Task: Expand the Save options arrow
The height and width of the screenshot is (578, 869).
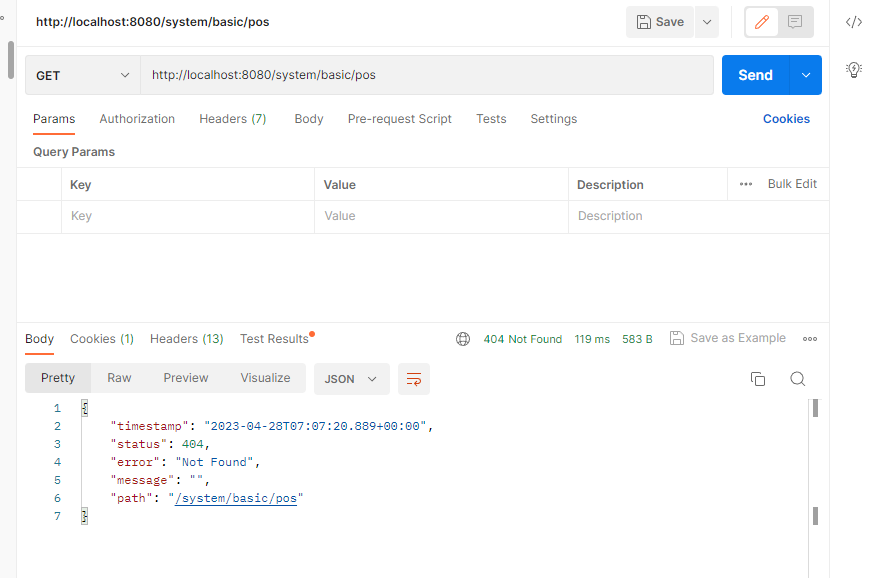Action: click(706, 22)
